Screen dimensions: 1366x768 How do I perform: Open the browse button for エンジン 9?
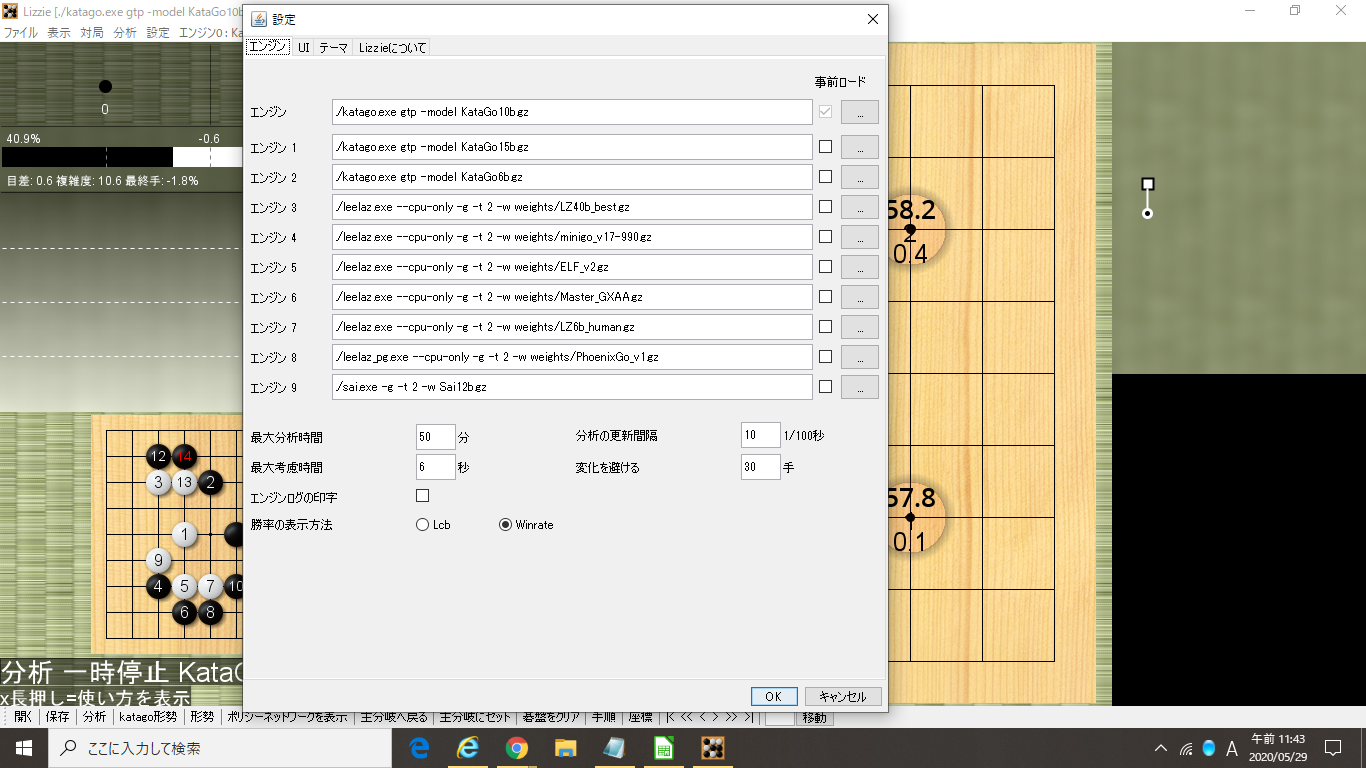click(x=859, y=387)
